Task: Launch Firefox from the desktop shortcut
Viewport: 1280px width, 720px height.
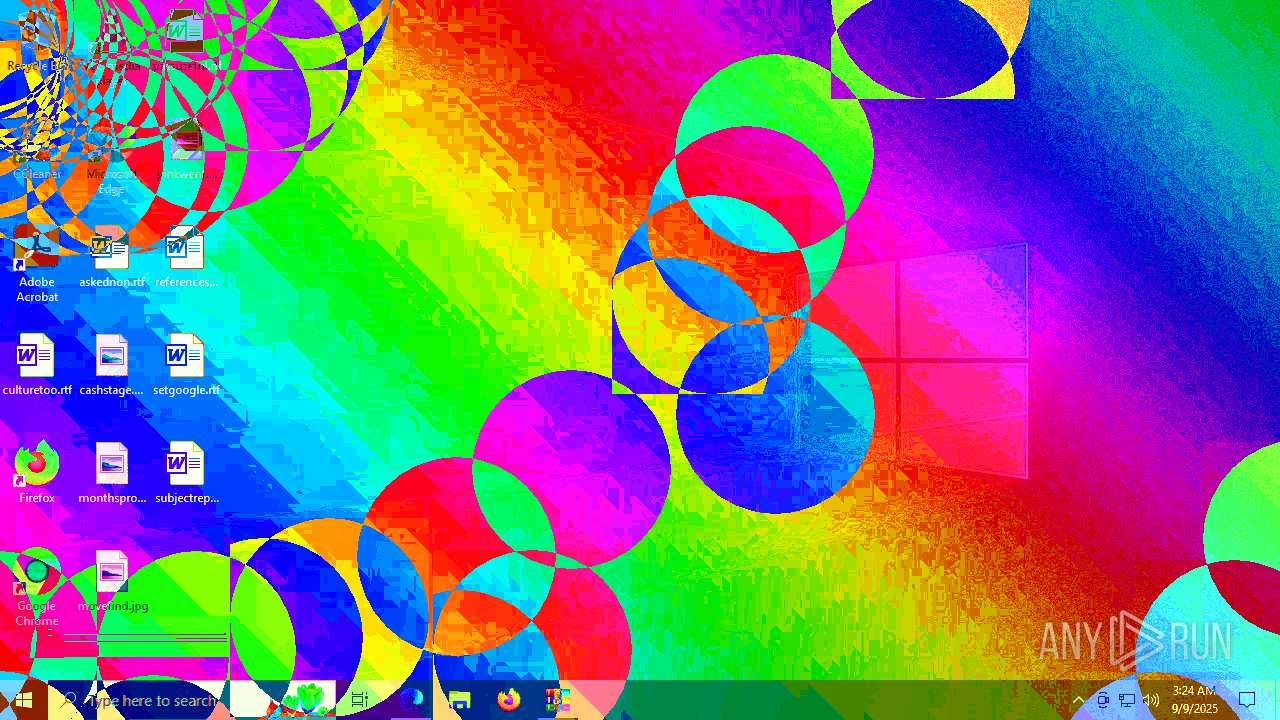Action: tap(37, 474)
